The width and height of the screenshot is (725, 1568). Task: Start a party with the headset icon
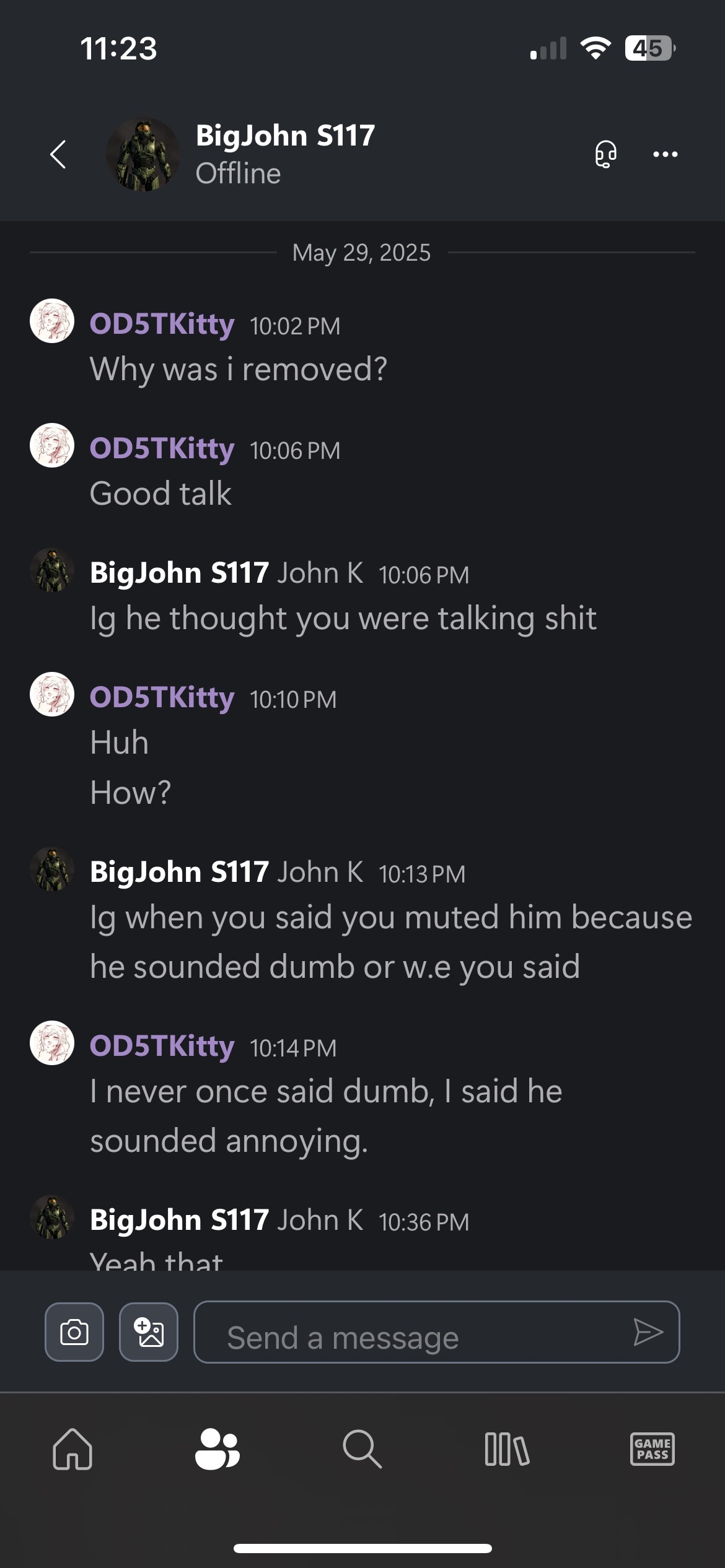(x=605, y=154)
